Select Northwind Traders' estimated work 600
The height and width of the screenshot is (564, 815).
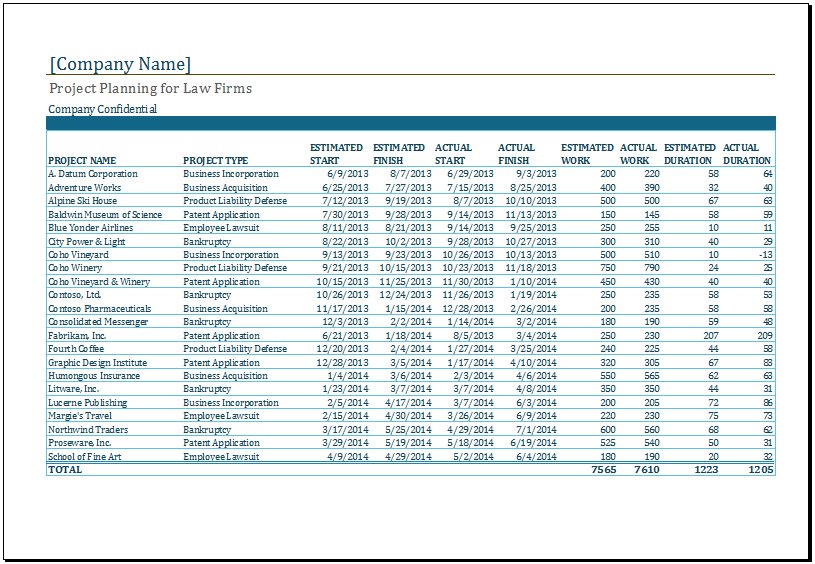click(608, 430)
